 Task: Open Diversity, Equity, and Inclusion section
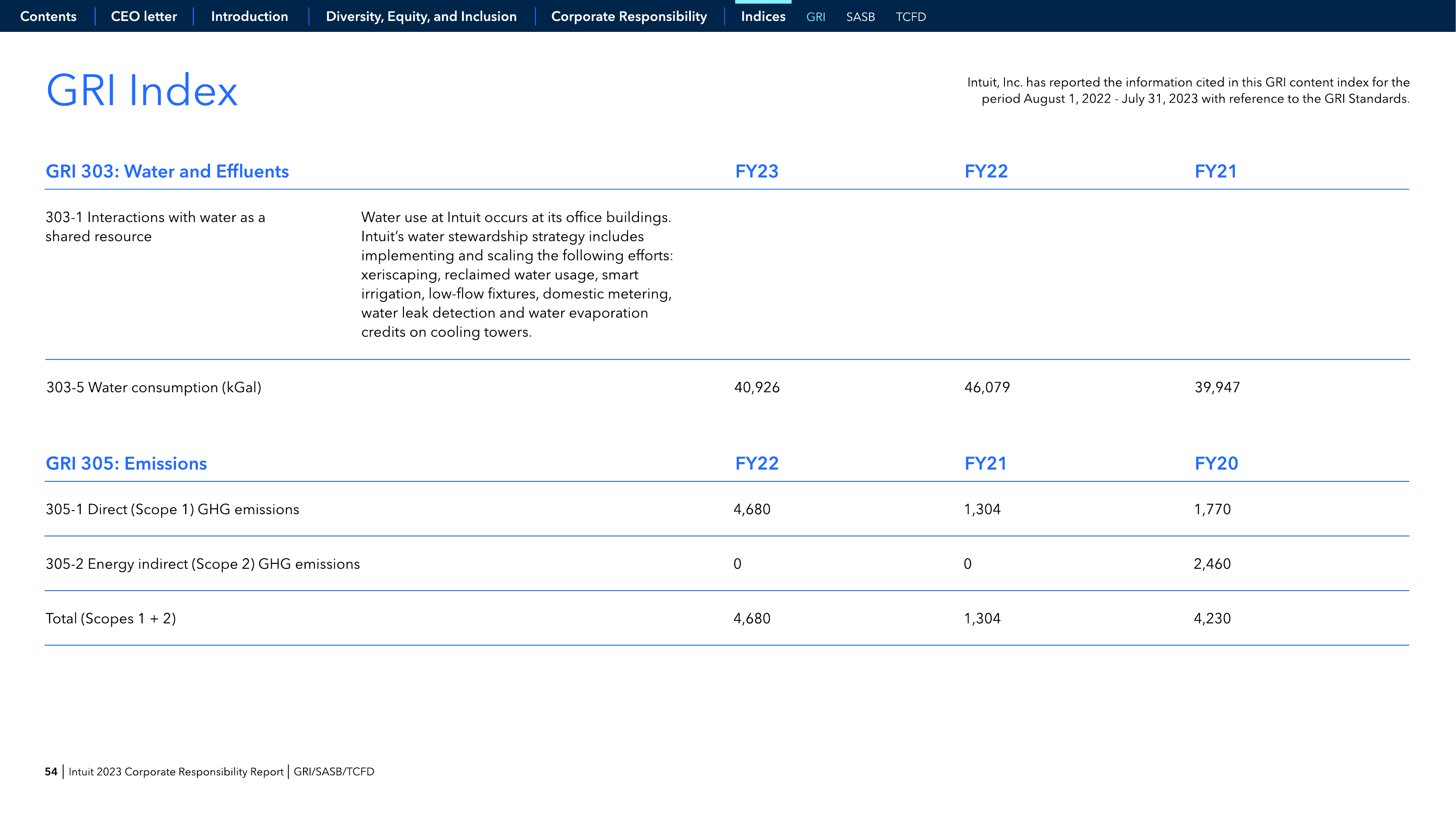tap(421, 17)
